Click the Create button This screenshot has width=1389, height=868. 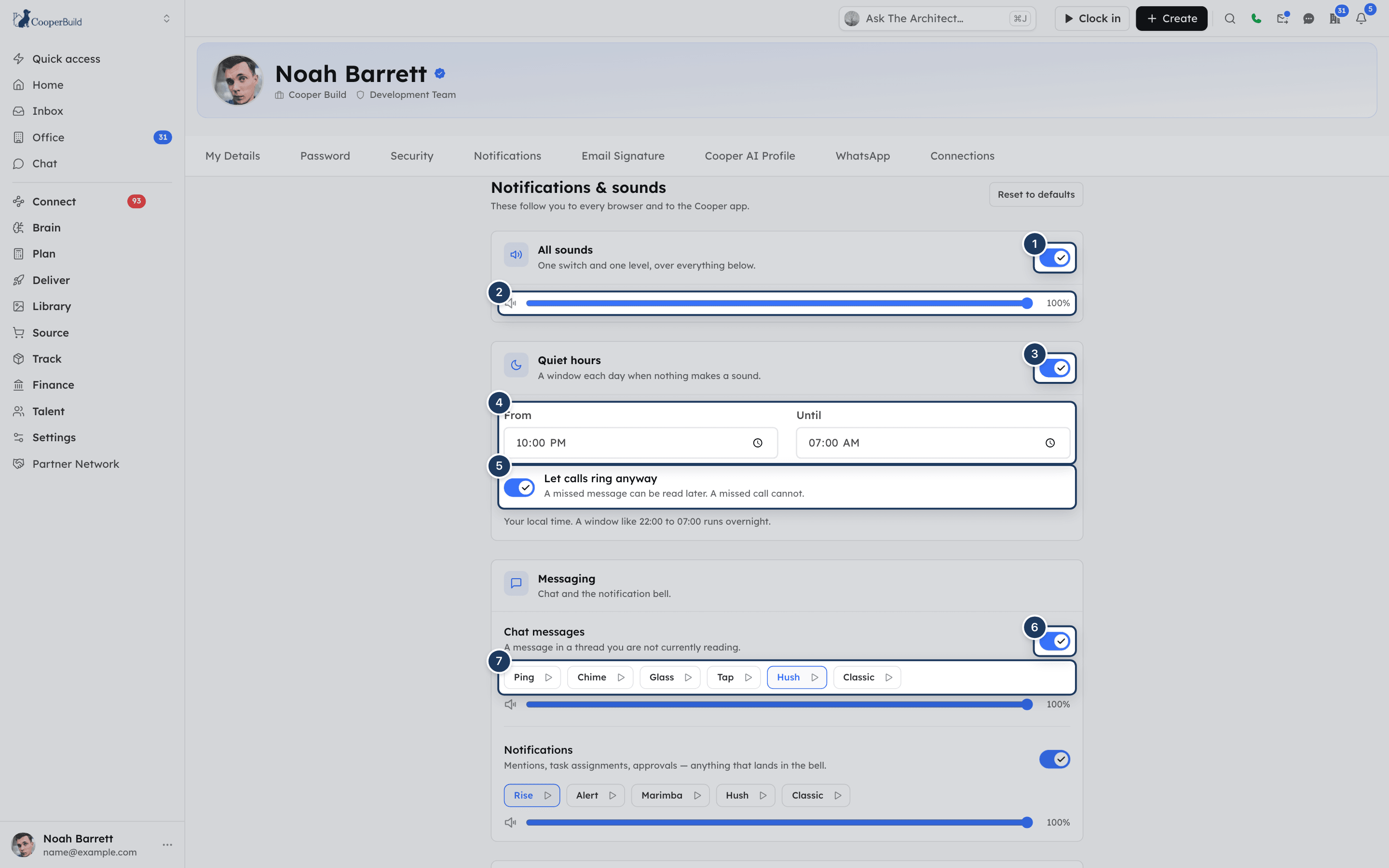point(1171,18)
